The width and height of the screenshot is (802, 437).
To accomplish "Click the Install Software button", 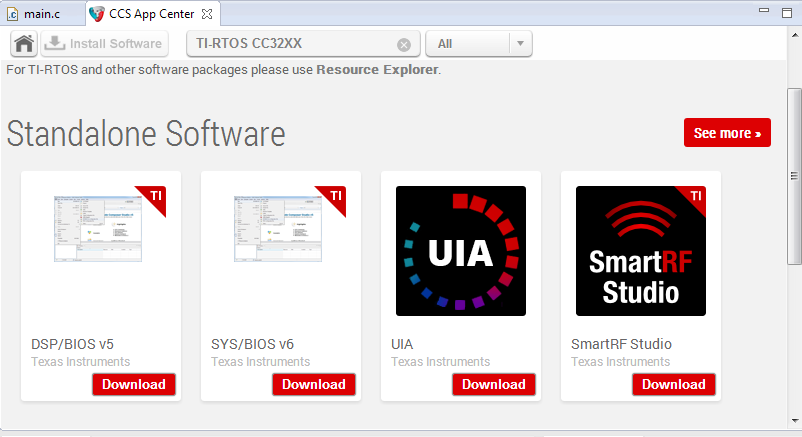I will 104,43.
